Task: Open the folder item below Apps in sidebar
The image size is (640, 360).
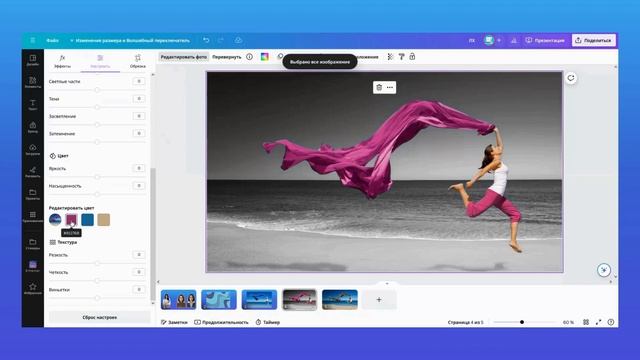Action: click(33, 244)
